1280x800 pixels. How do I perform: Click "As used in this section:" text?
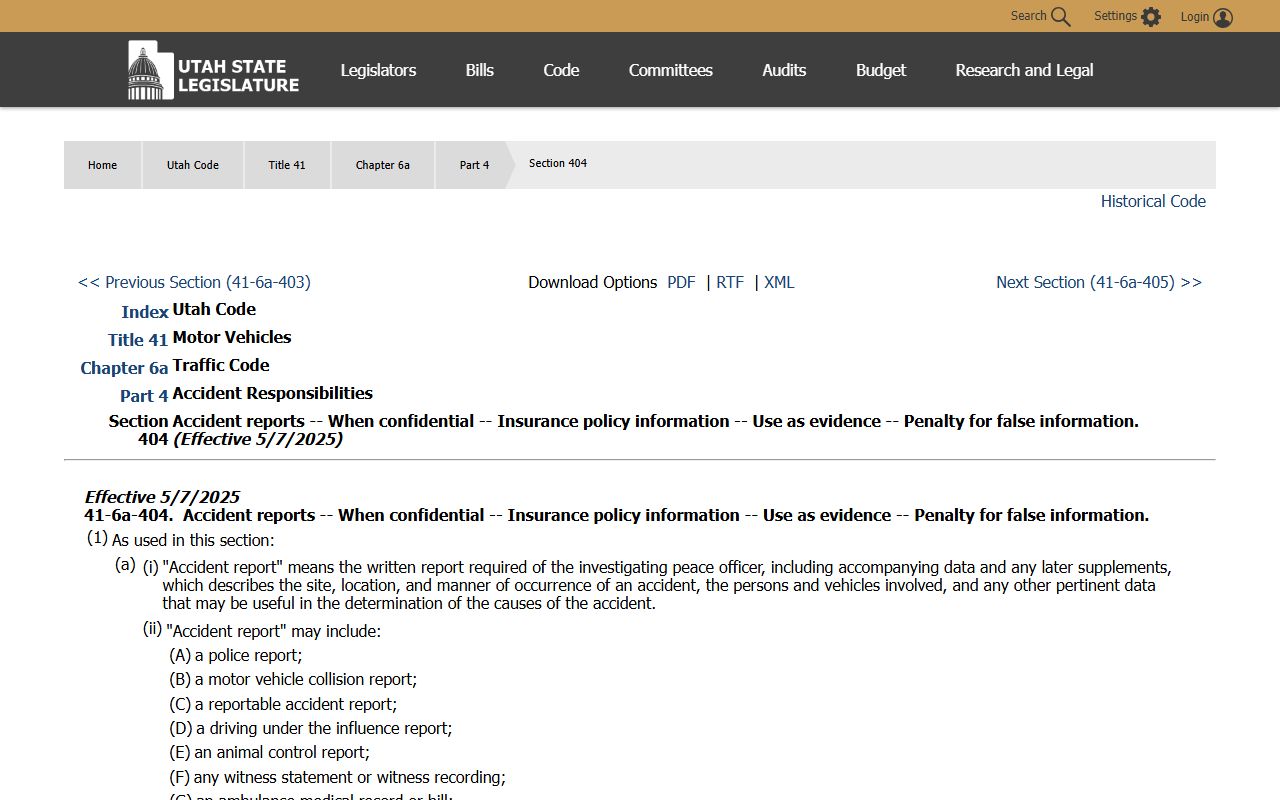193,541
